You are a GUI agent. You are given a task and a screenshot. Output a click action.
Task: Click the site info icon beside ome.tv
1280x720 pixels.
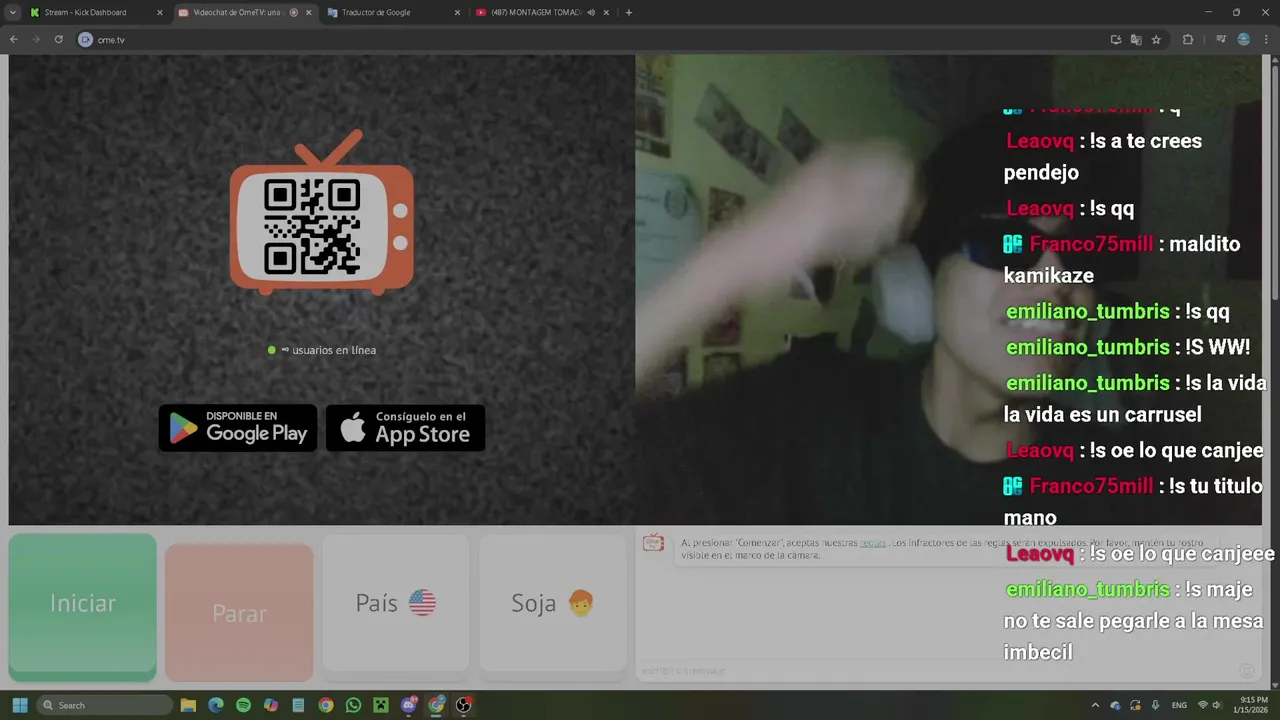(x=86, y=39)
